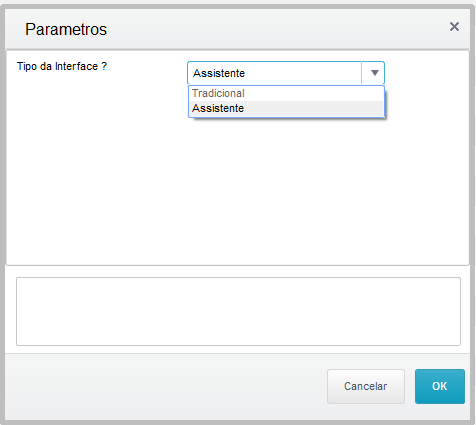Screen dimensions: 476x425
Task: Click the Cancelar button
Action: tap(366, 386)
